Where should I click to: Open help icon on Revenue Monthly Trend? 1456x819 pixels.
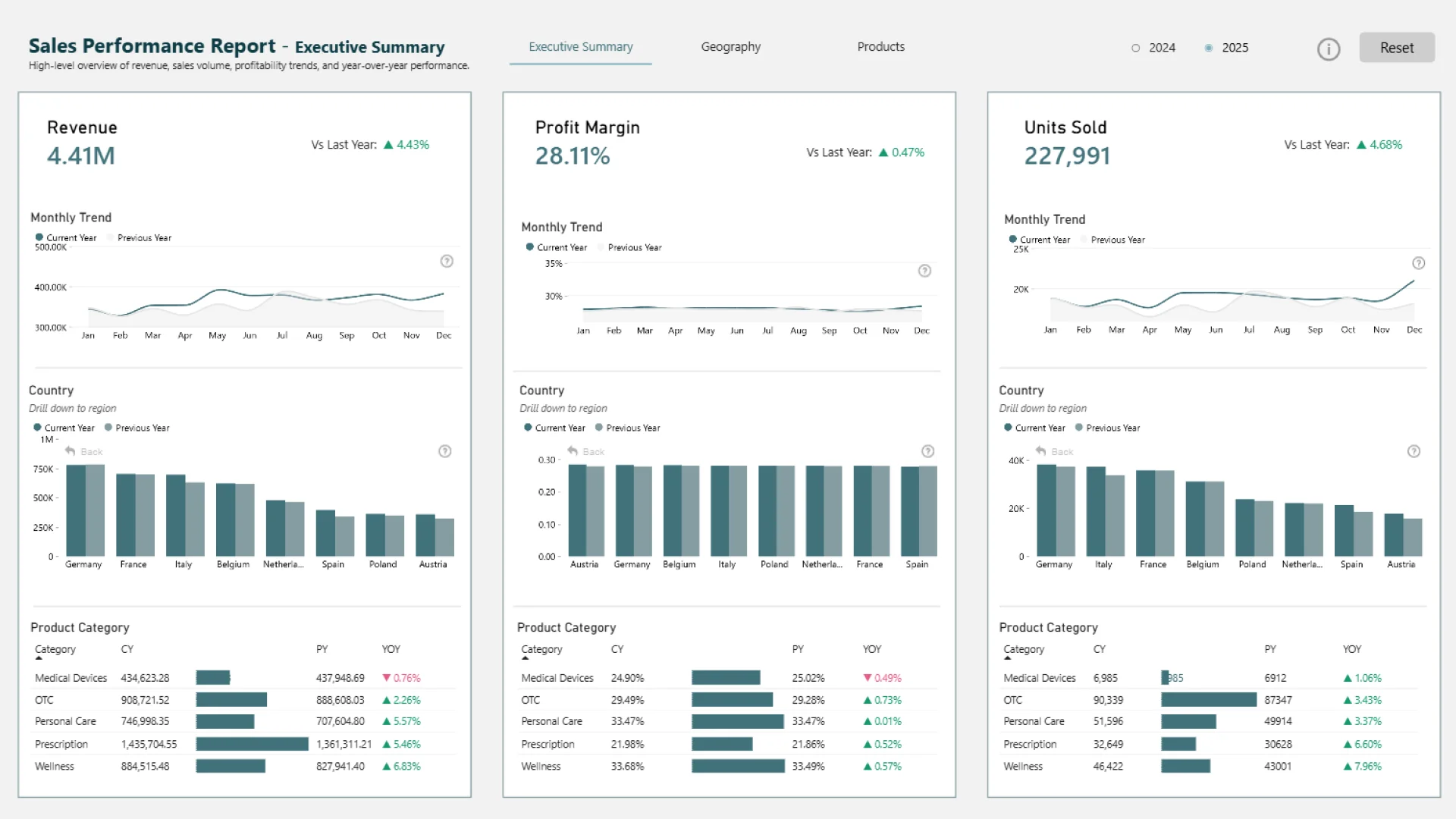coord(447,262)
